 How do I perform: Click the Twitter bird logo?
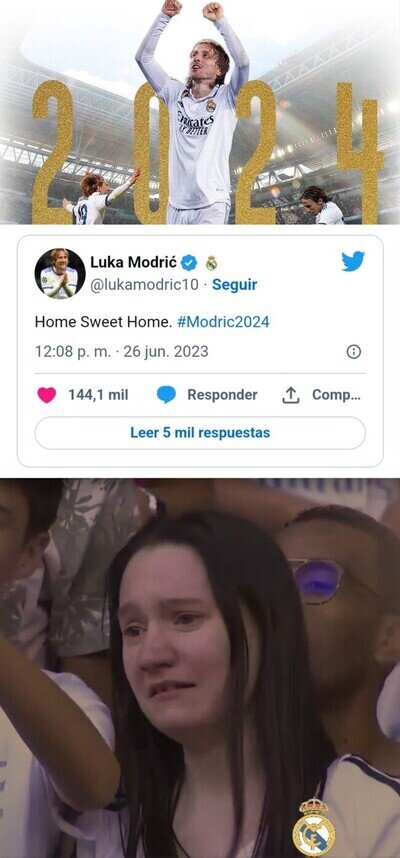(x=353, y=262)
